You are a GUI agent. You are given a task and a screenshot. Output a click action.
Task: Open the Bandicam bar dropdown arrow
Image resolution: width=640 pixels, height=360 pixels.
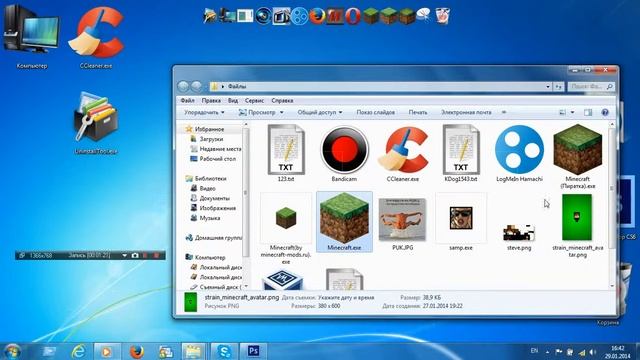coord(124,256)
